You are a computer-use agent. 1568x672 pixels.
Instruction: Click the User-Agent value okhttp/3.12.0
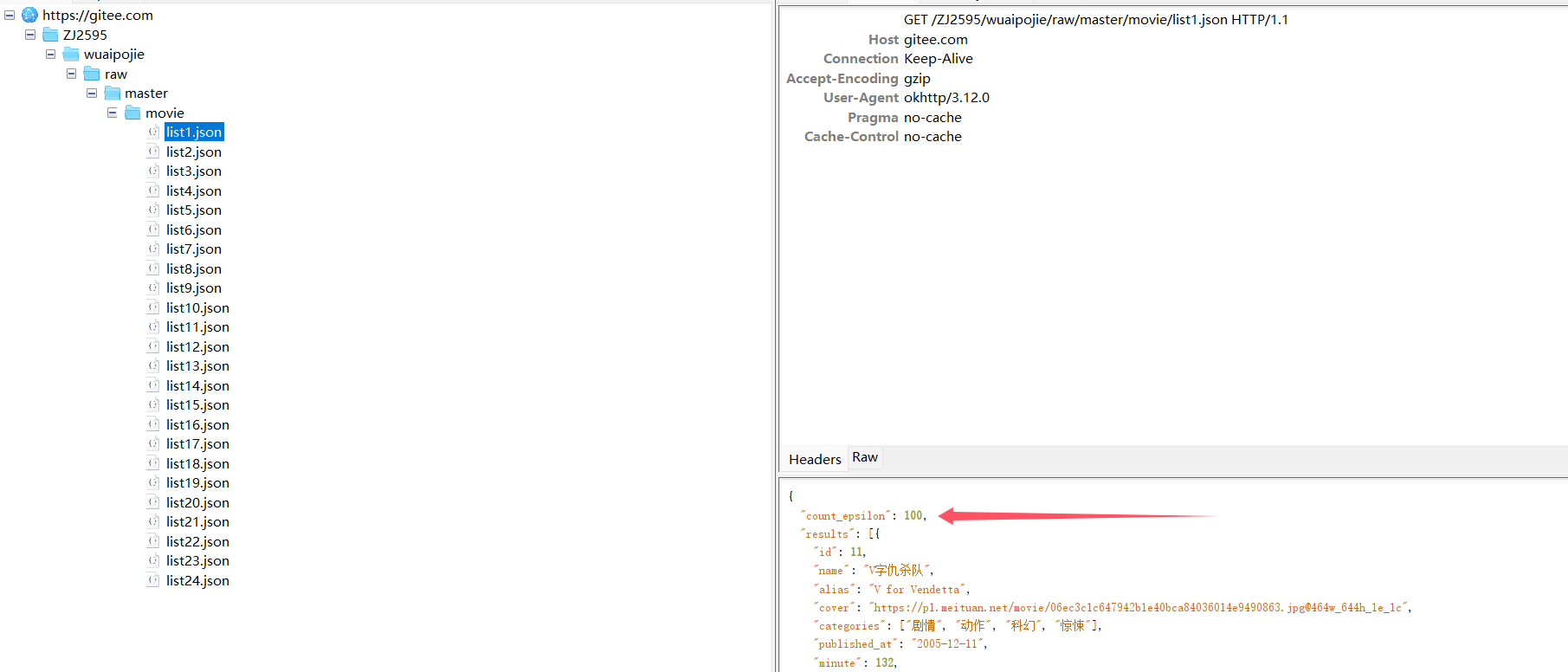point(946,97)
